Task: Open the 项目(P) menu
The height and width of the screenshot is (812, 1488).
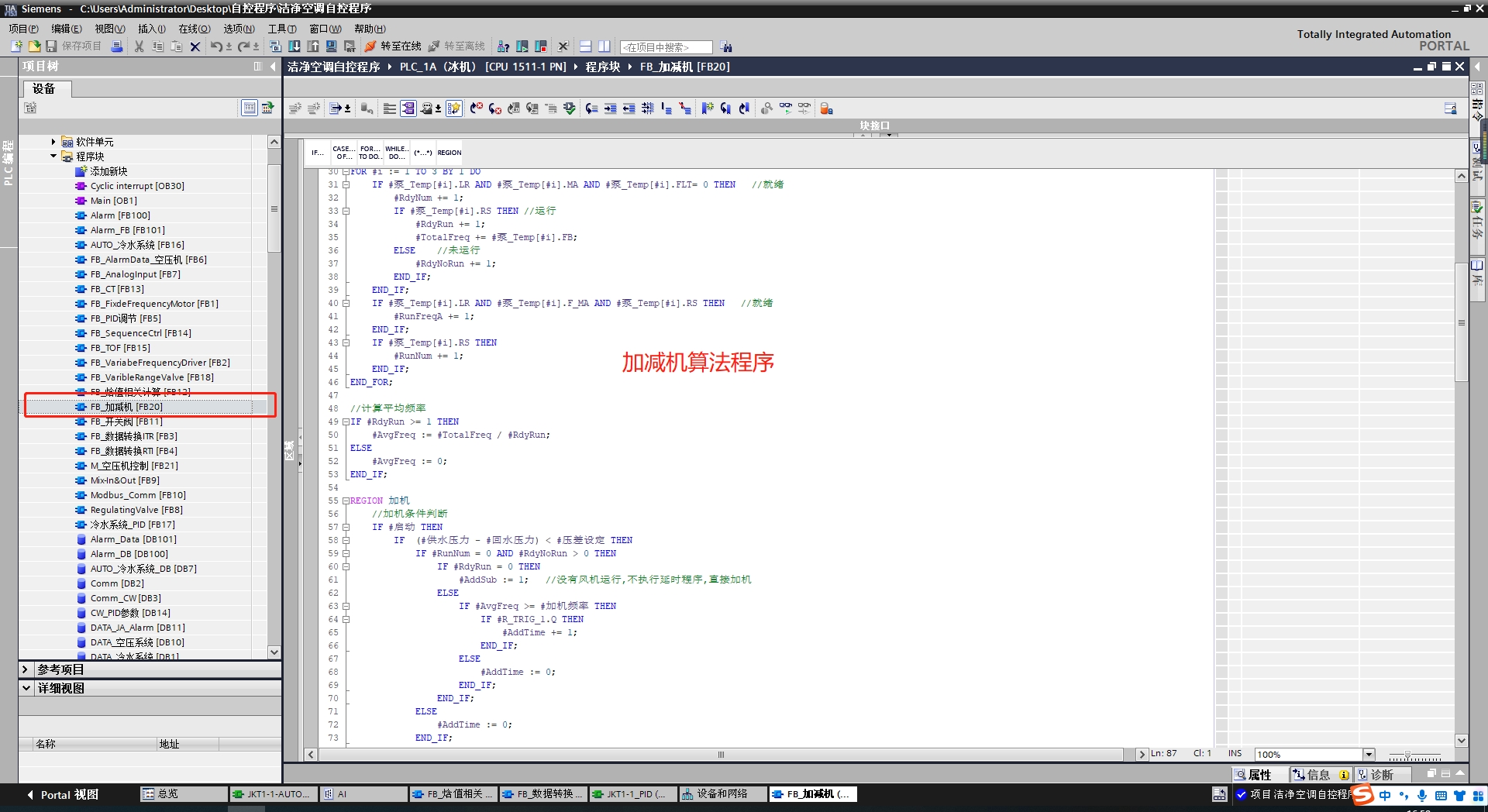Action: coord(24,29)
